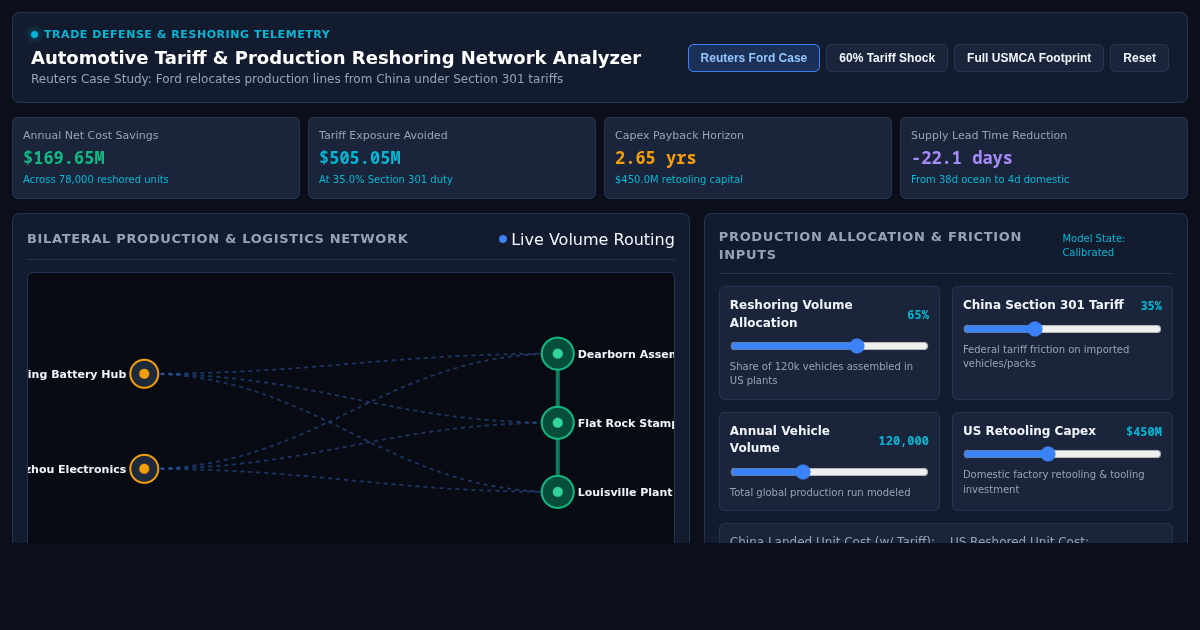Click the $169.65M annual savings value
Screen dimensions: 1200x630
(64, 158)
